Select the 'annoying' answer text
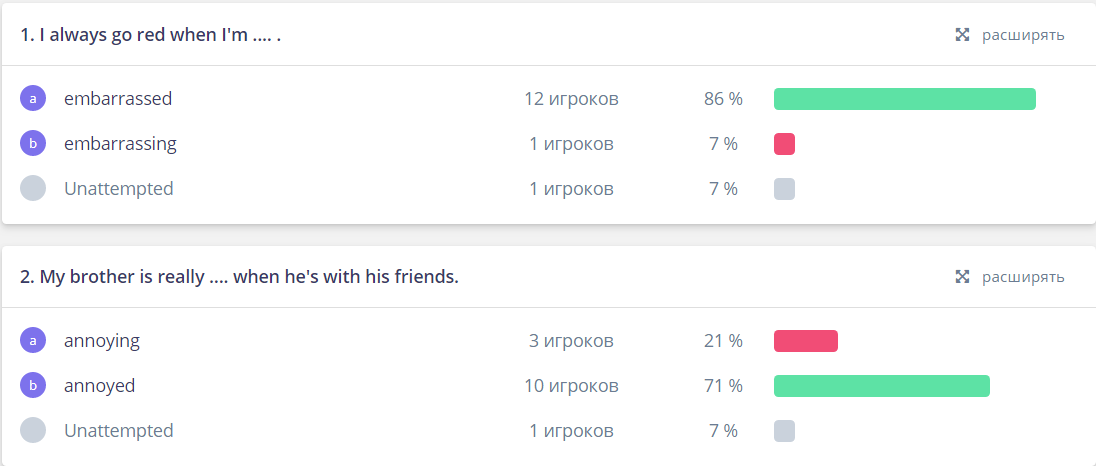Screen dimensions: 1096x466 (102, 341)
